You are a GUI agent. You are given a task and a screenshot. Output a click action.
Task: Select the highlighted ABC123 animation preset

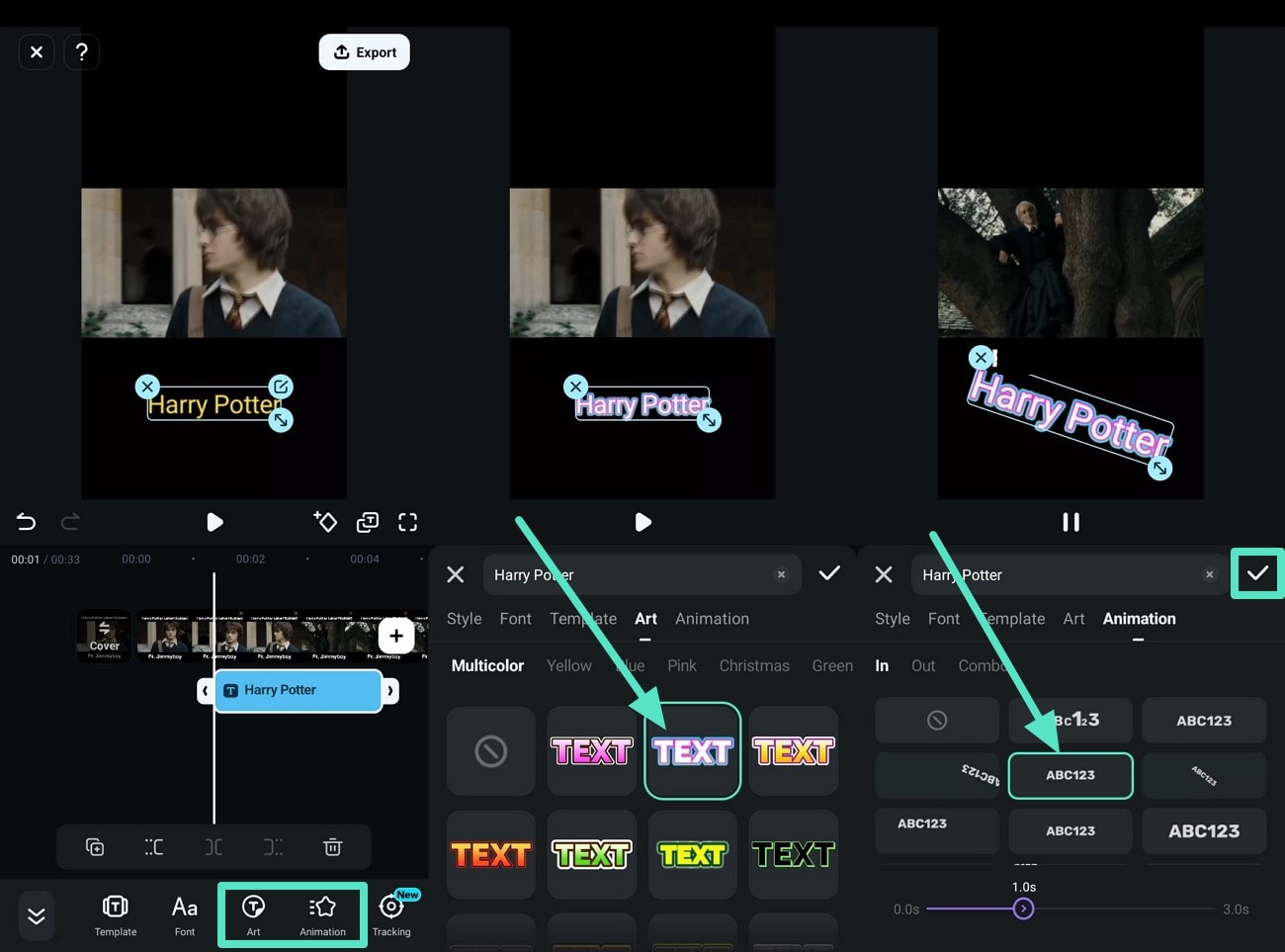tap(1071, 776)
